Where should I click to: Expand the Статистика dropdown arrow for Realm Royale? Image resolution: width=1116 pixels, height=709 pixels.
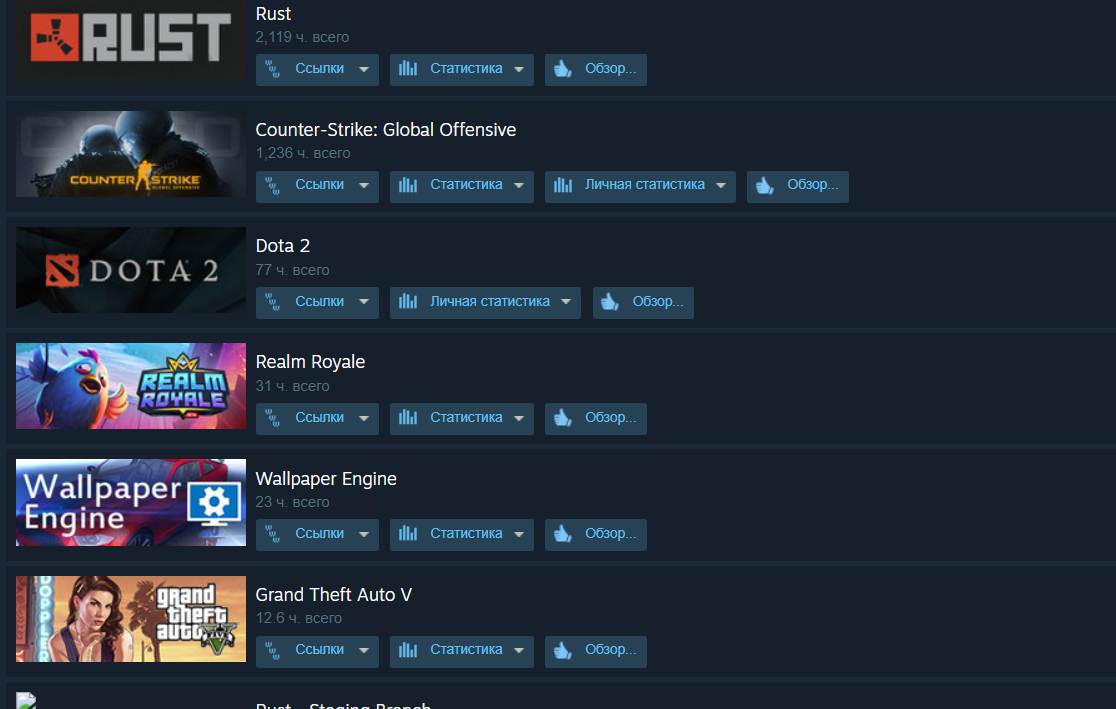[x=519, y=419]
